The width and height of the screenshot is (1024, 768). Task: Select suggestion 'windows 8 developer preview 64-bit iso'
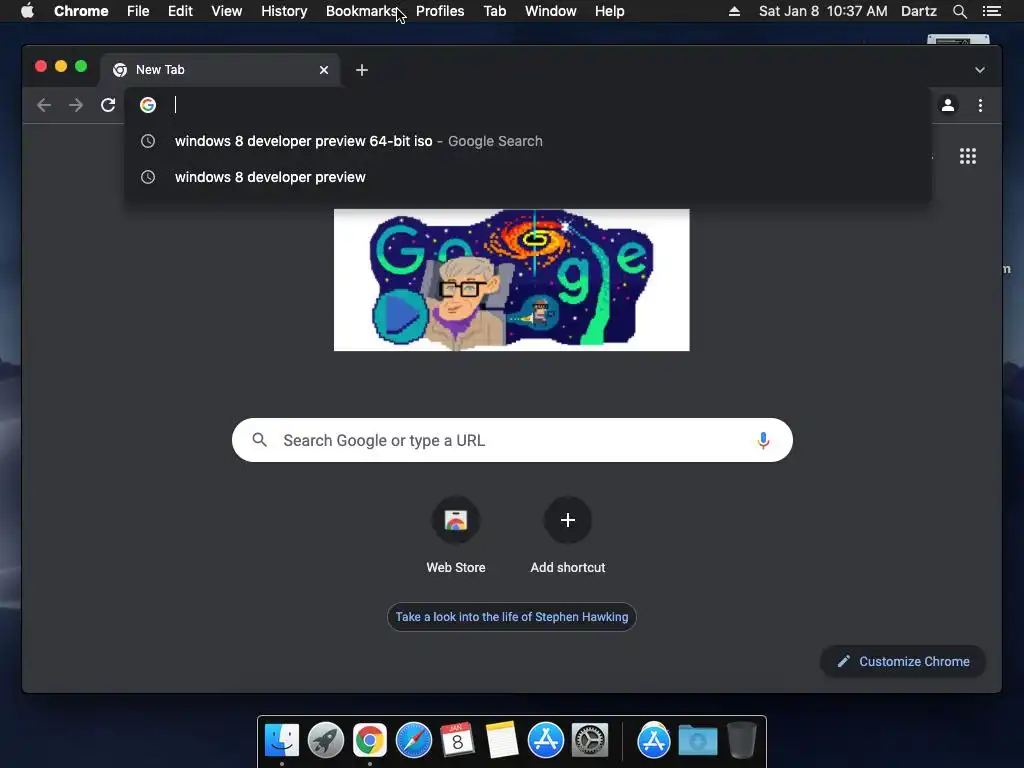[528, 141]
